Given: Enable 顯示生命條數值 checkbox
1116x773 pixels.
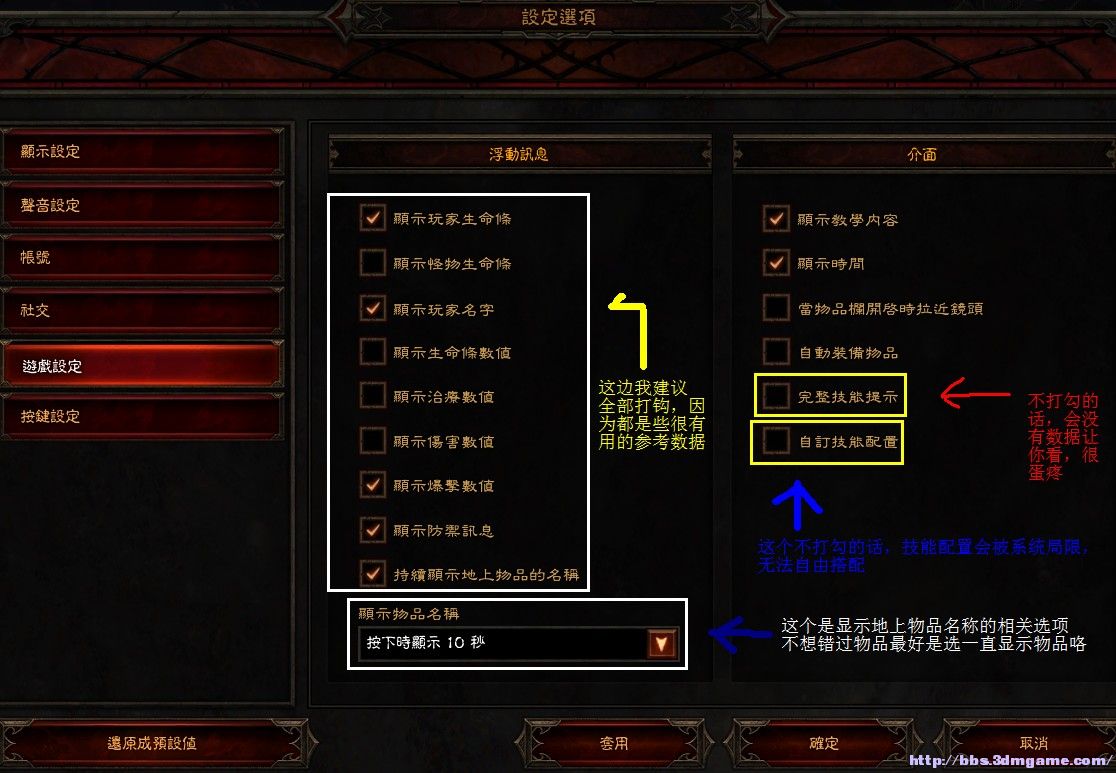Looking at the screenshot, I should click(x=373, y=352).
